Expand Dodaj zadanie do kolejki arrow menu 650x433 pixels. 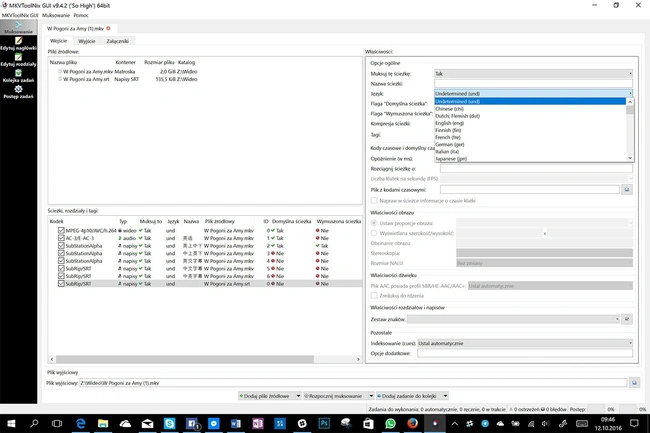445,396
